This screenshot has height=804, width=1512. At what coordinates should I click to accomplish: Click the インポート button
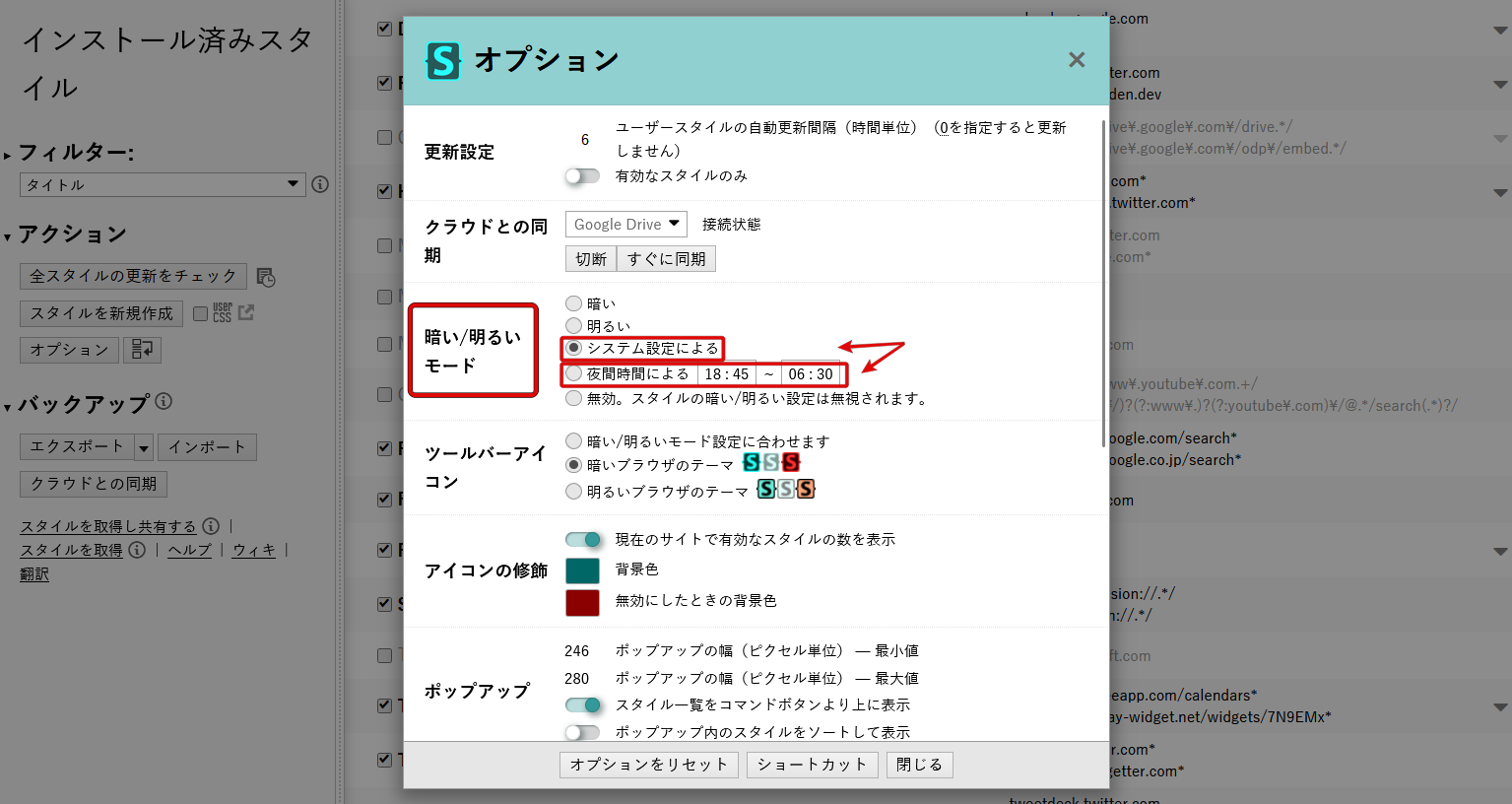(x=207, y=447)
